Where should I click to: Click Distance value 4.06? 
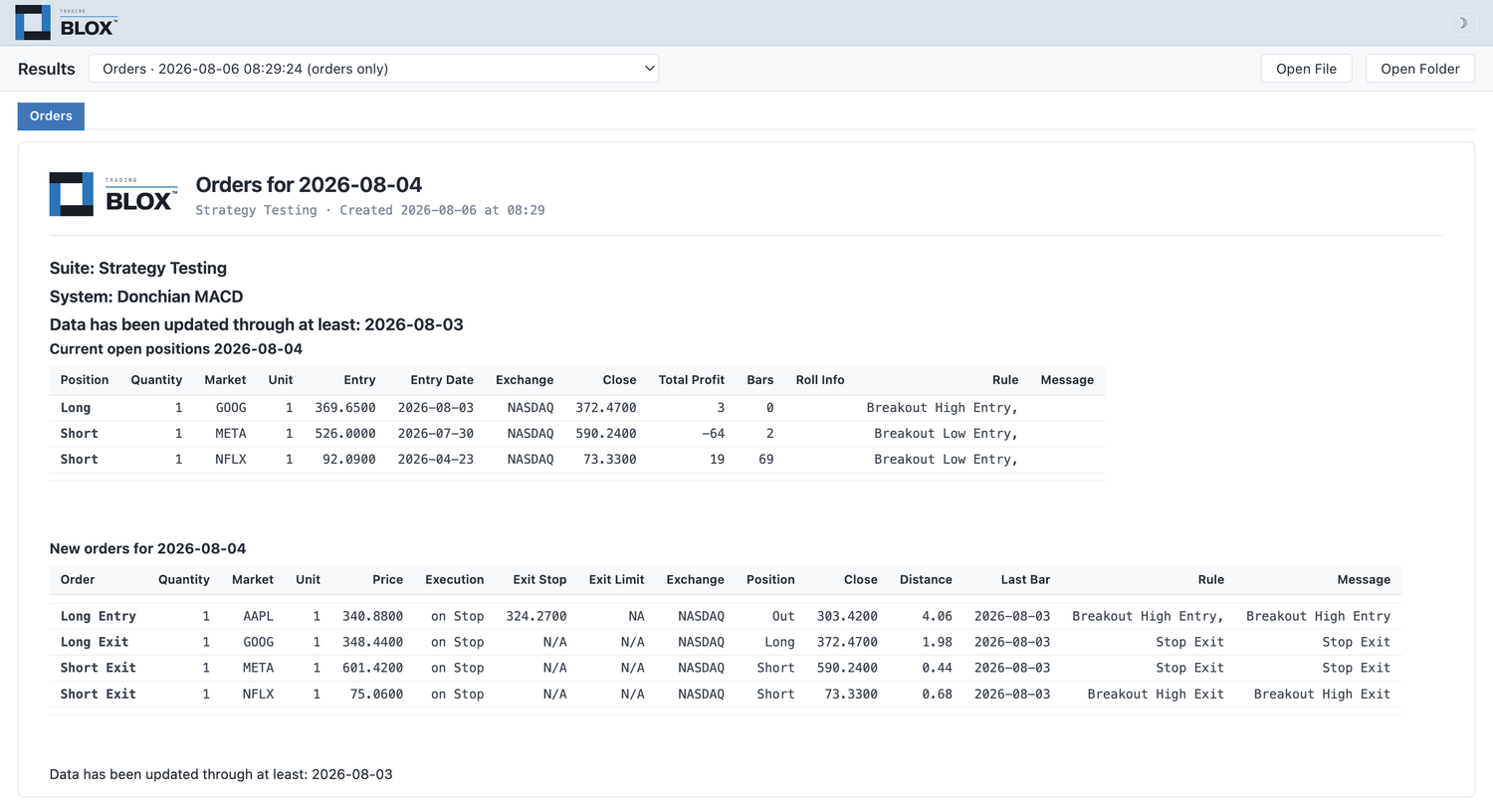click(x=938, y=617)
